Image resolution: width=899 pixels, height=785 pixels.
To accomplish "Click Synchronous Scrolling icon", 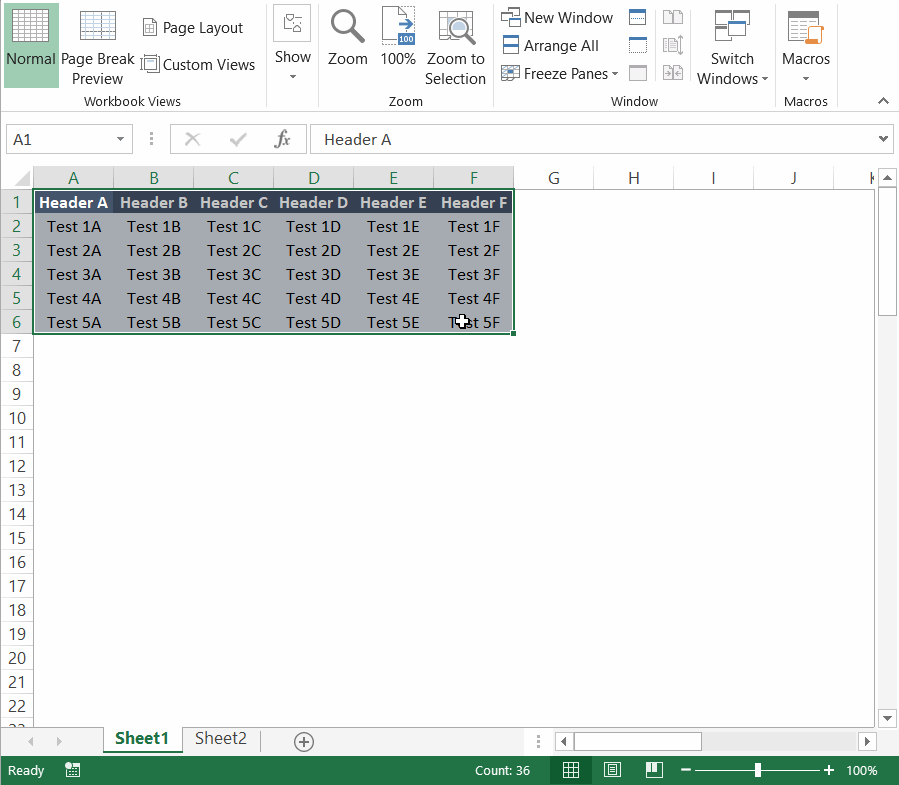I will 673,45.
